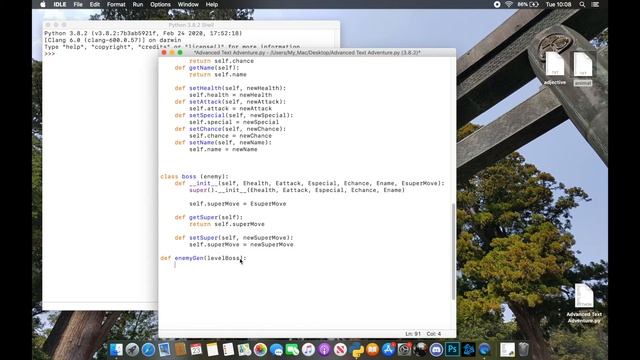
Task: Click 'def getName(self):' line
Action: [x=207, y=68]
